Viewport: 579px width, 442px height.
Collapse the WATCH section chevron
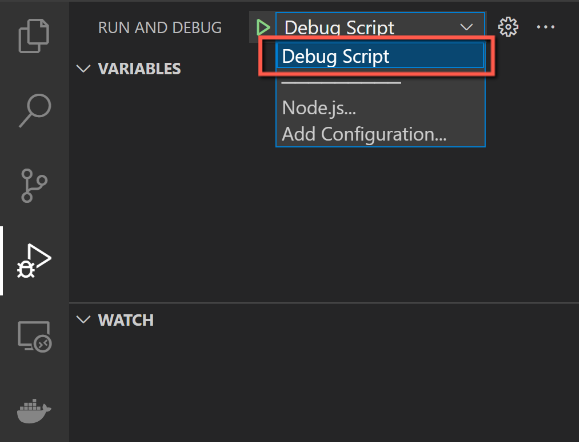(x=83, y=319)
